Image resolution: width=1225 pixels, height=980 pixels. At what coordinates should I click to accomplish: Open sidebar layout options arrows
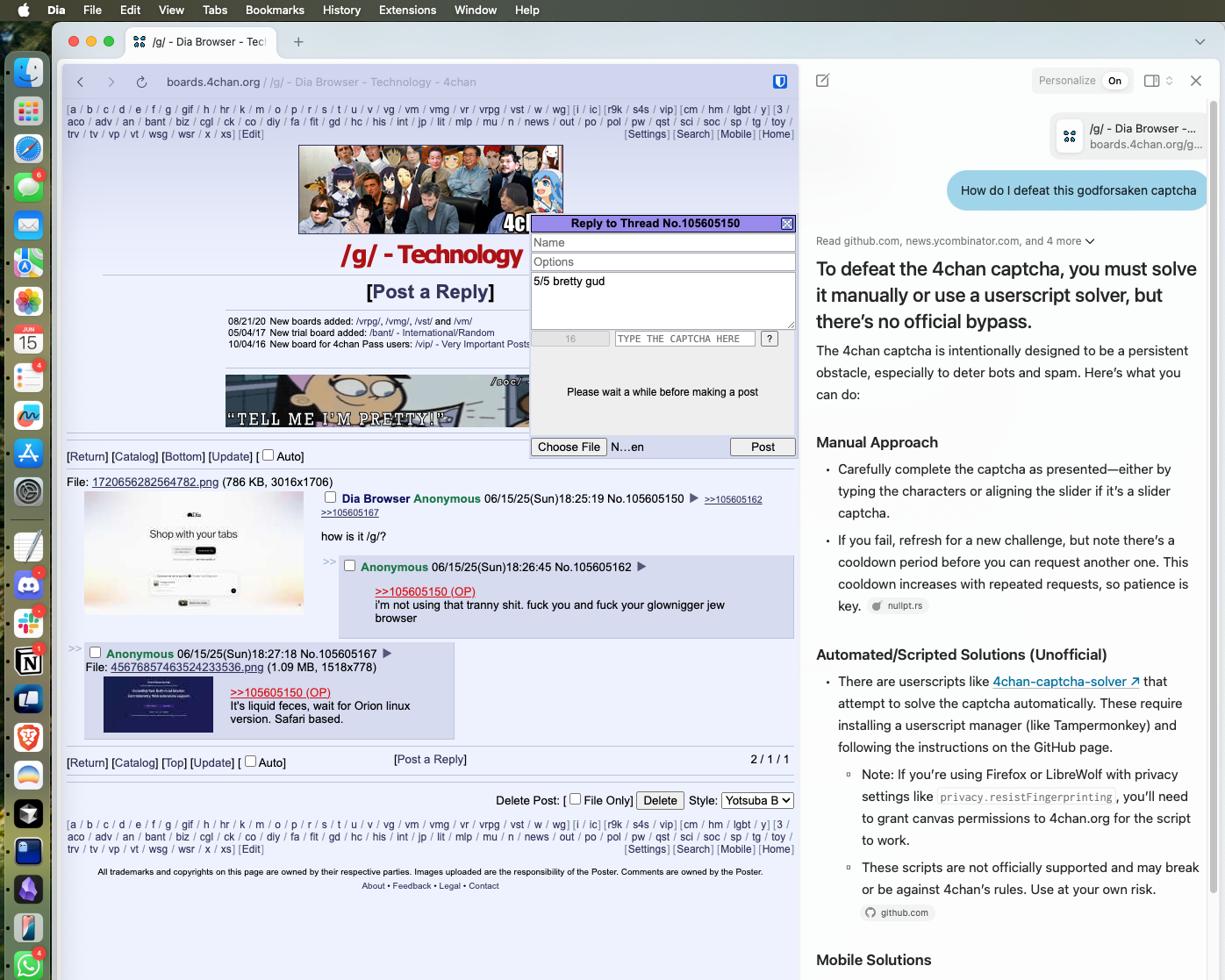[x=1169, y=81]
